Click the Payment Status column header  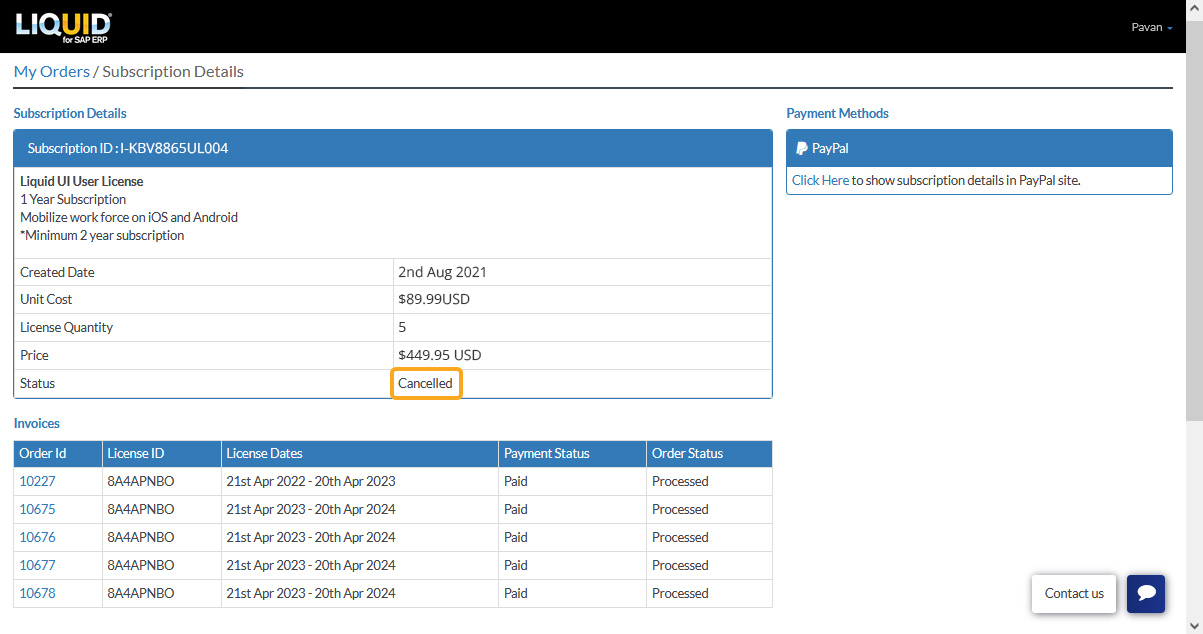(x=572, y=453)
